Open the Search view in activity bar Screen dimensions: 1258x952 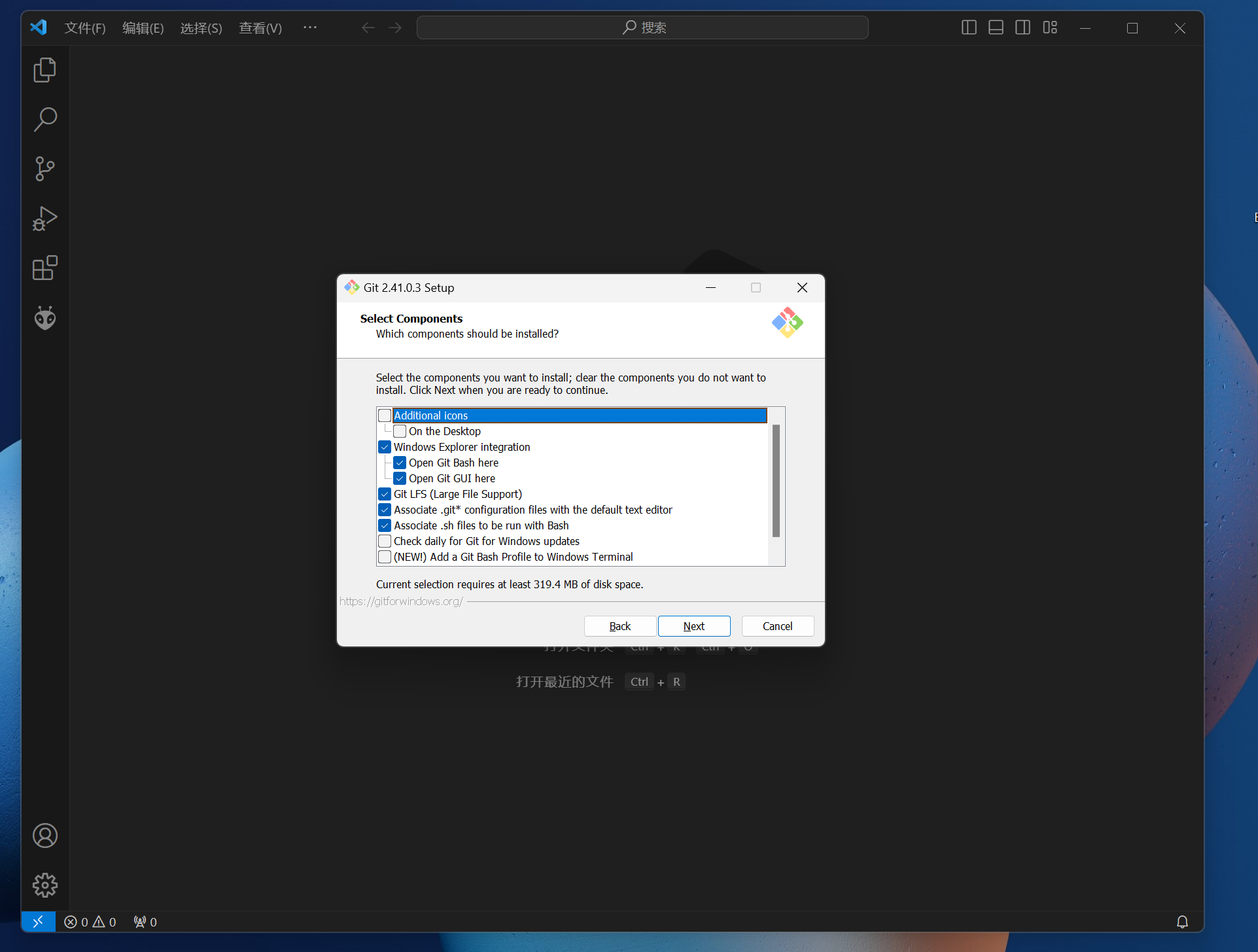click(x=45, y=119)
